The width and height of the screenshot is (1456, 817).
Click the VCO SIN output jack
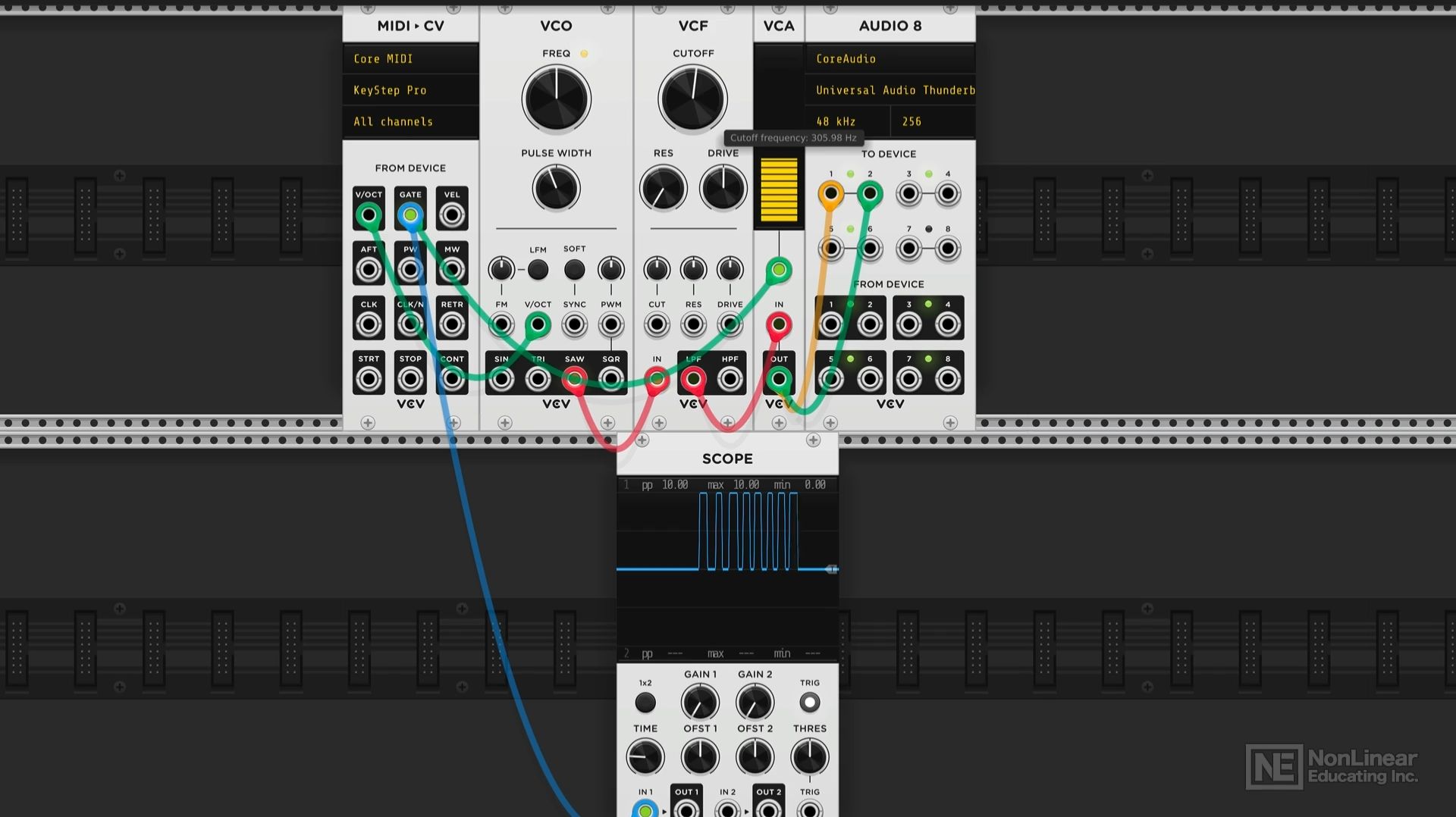tap(501, 379)
